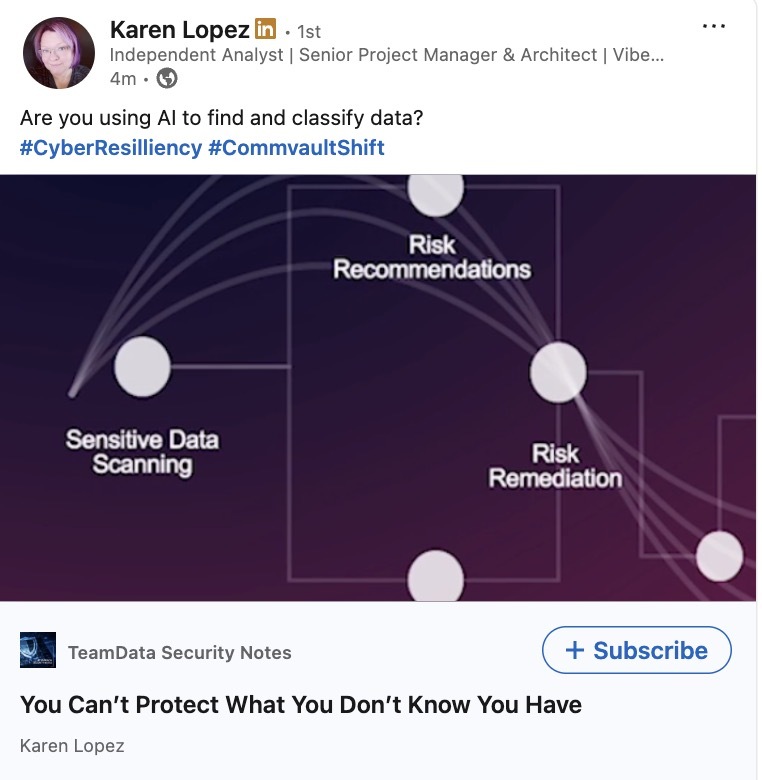Open the #CyberResilliency hashtag
The height and width of the screenshot is (780, 762).
click(110, 148)
